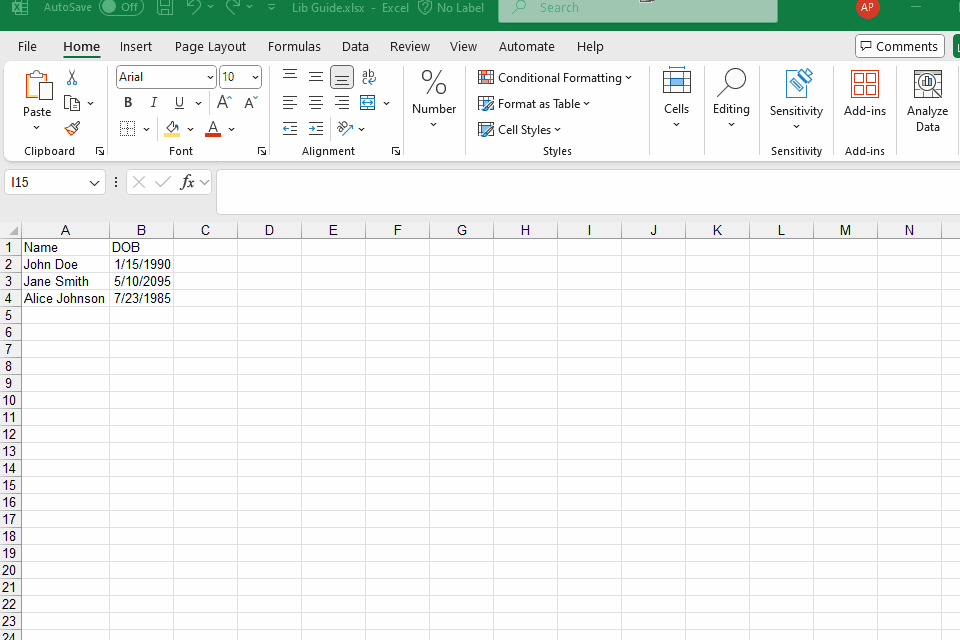
Task: Apply the yellow Fill Color
Action: coord(172,129)
